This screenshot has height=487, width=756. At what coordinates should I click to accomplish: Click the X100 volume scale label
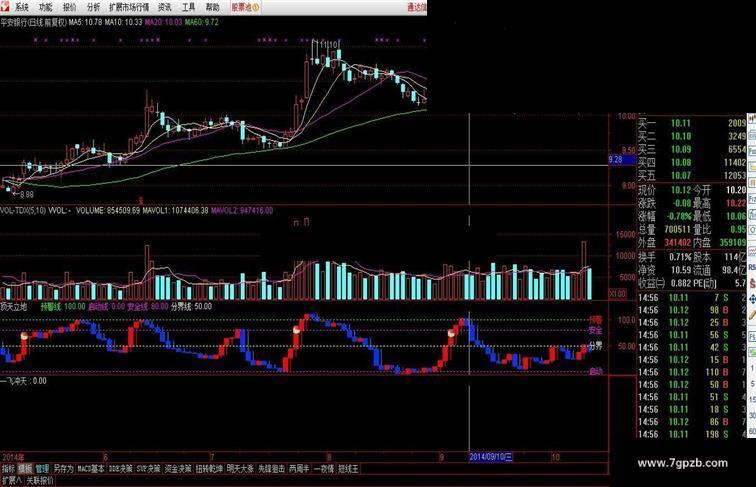pos(618,293)
